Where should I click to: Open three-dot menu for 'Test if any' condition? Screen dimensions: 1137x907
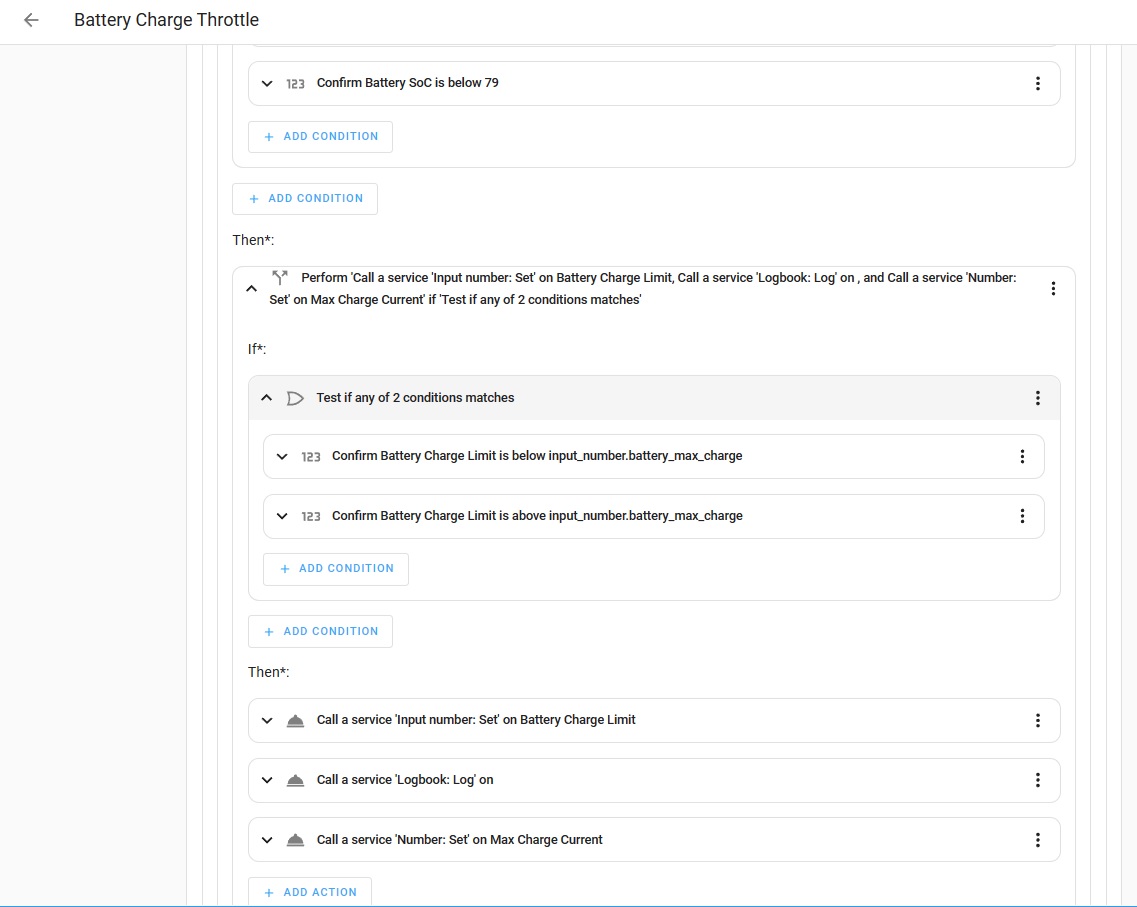tap(1037, 398)
